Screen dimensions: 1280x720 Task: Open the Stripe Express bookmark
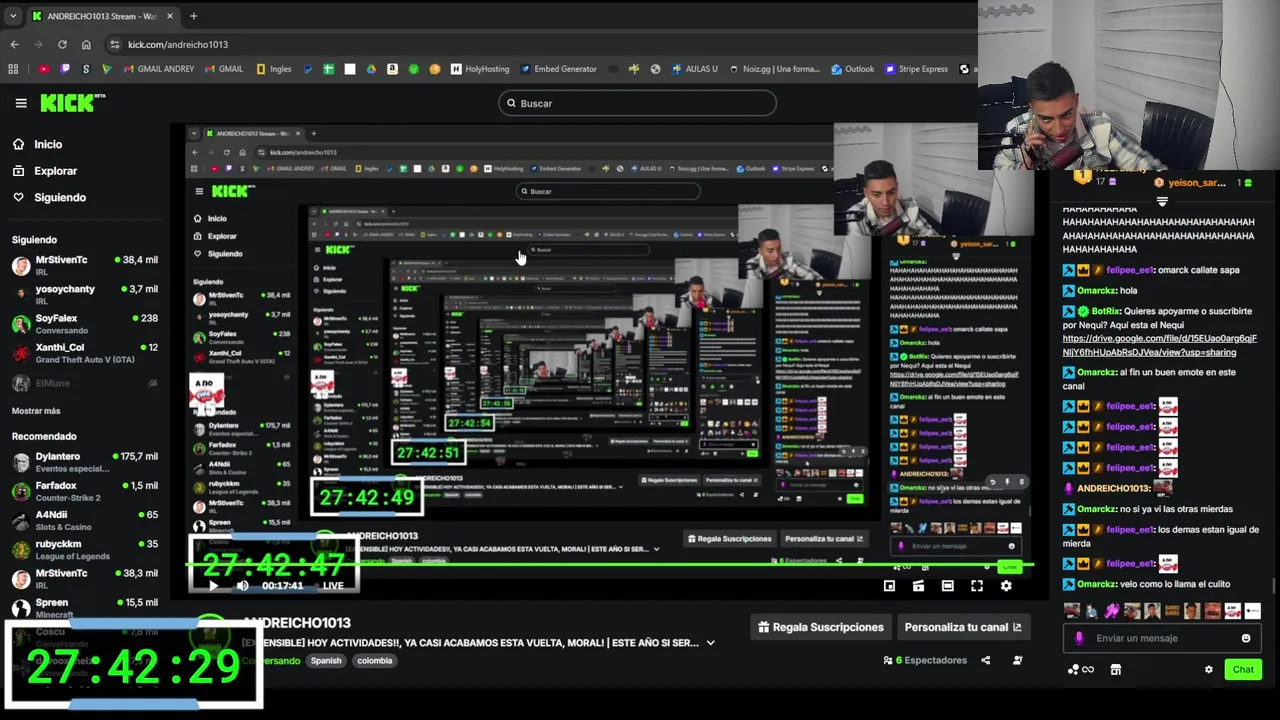tap(916, 69)
